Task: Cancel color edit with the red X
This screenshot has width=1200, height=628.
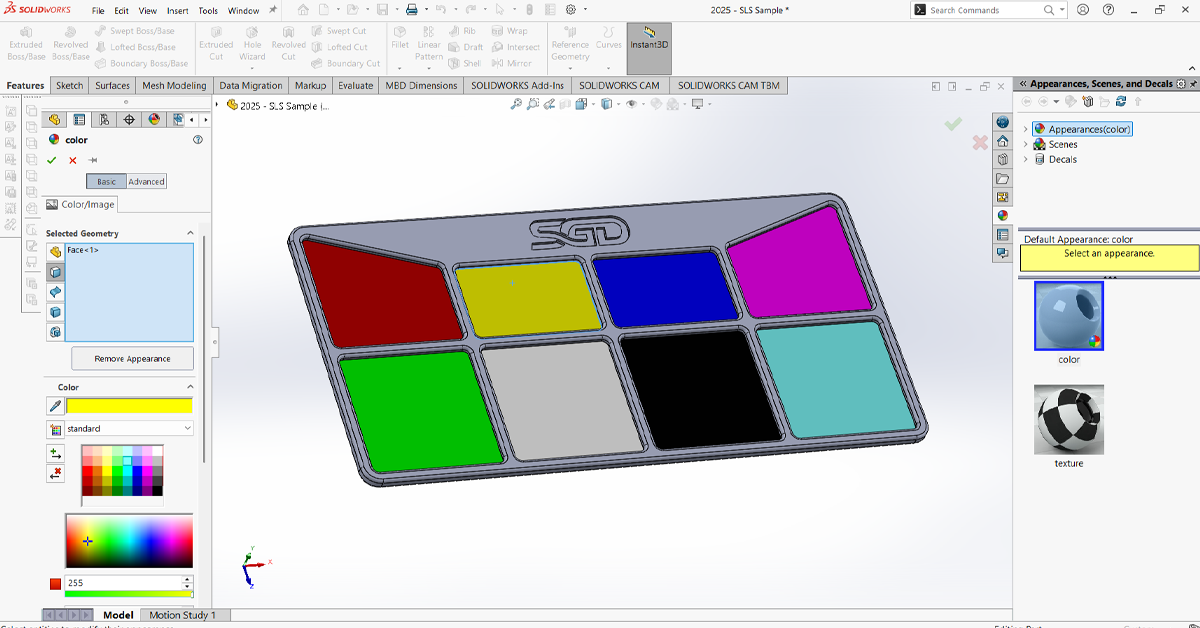Action: (73, 160)
